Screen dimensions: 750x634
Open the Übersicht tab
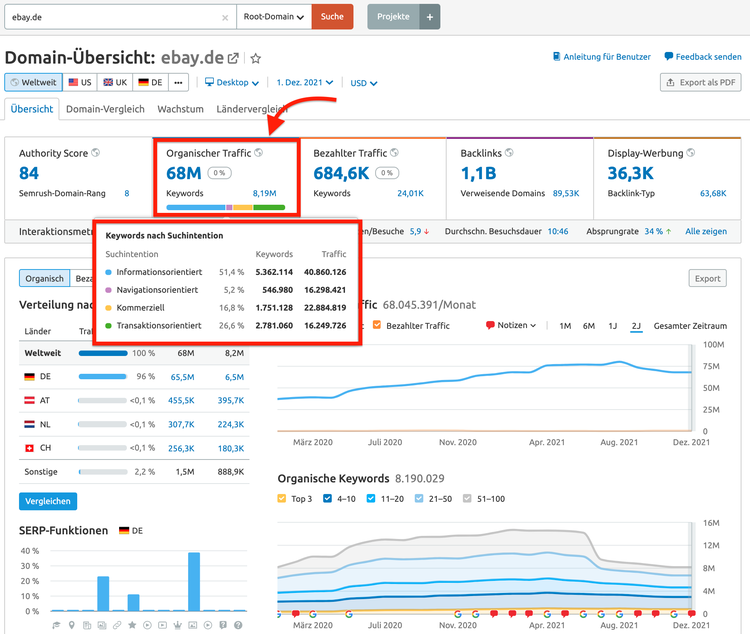[x=32, y=109]
